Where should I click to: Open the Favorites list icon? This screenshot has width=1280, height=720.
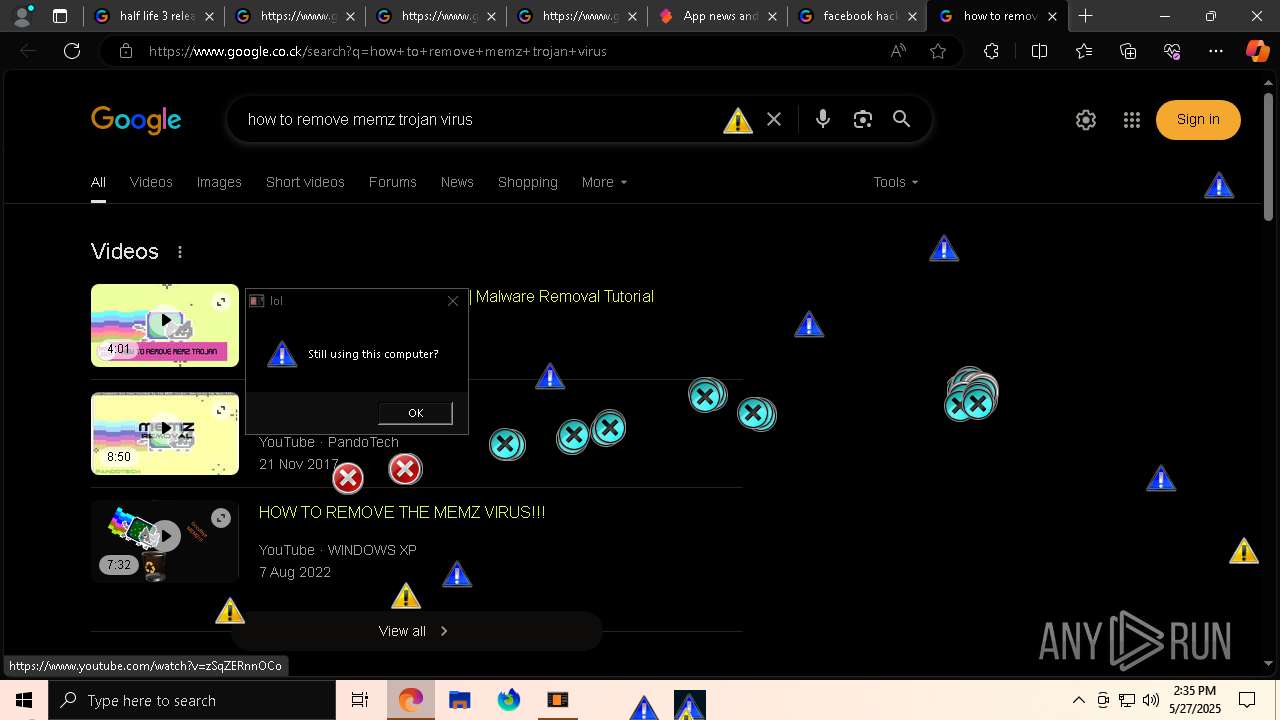1084,51
